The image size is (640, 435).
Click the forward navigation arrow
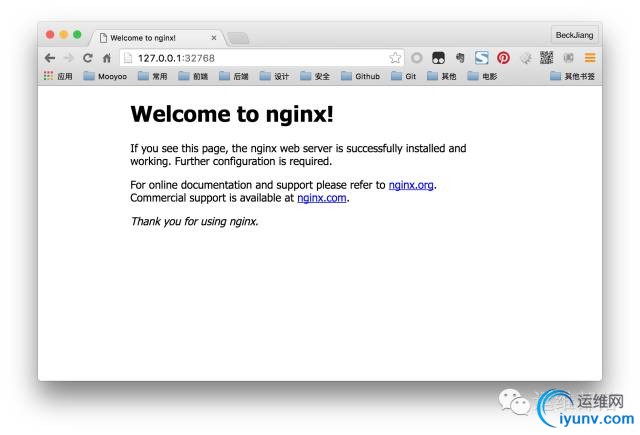click(x=69, y=58)
